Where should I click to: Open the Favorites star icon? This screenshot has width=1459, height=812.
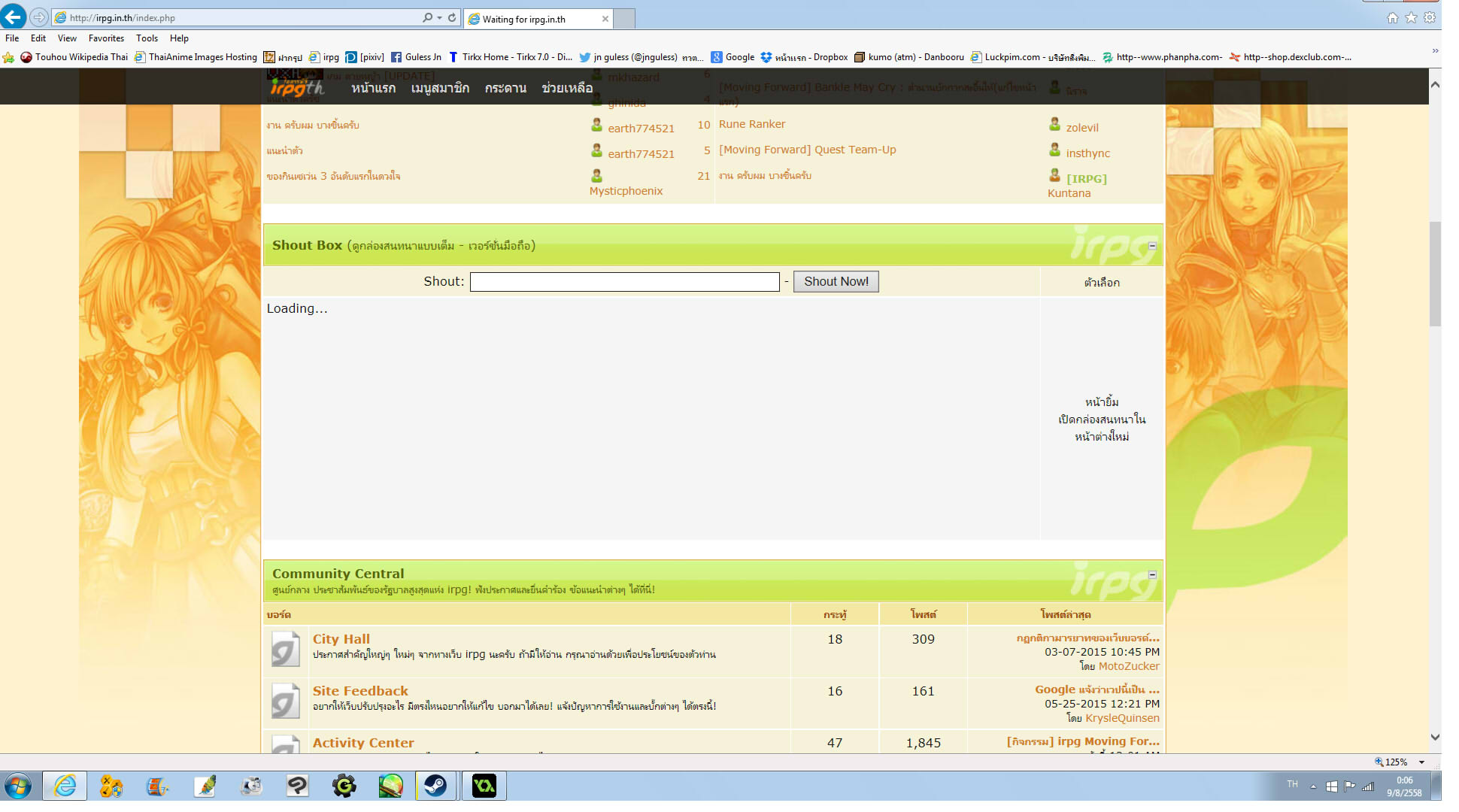(1411, 17)
